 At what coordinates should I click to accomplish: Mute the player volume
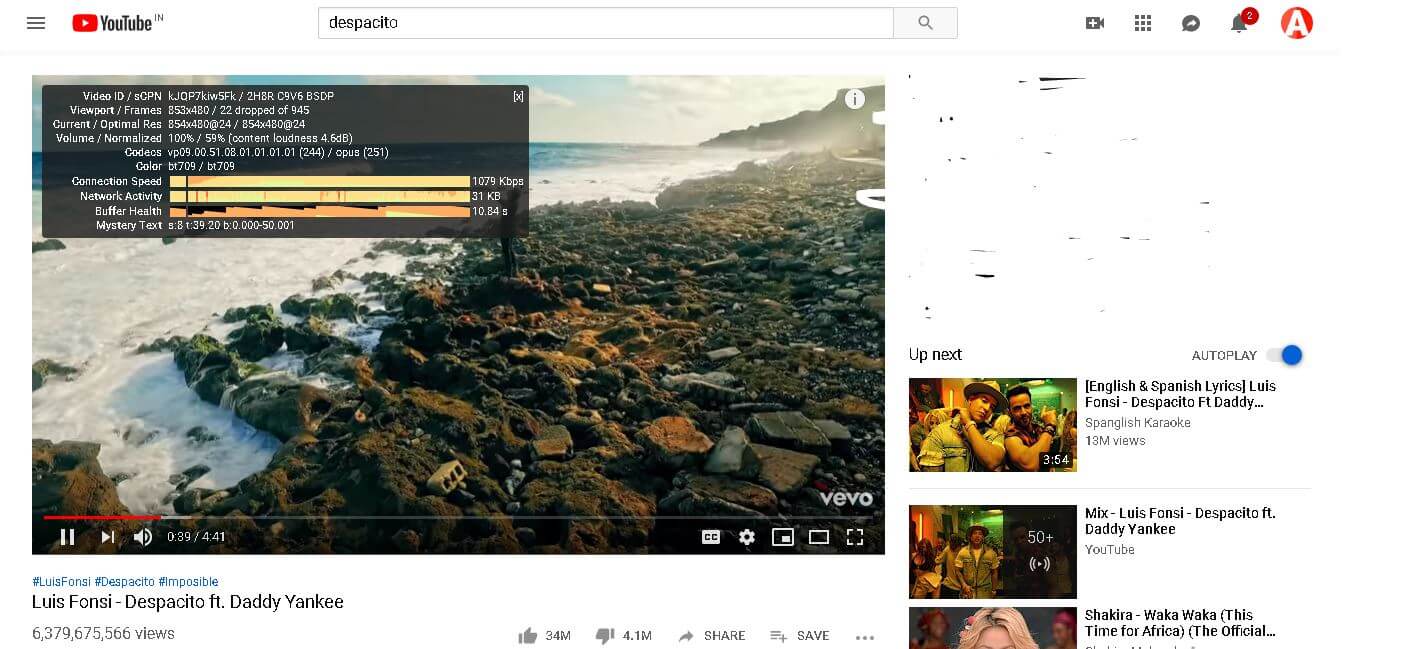pos(143,537)
